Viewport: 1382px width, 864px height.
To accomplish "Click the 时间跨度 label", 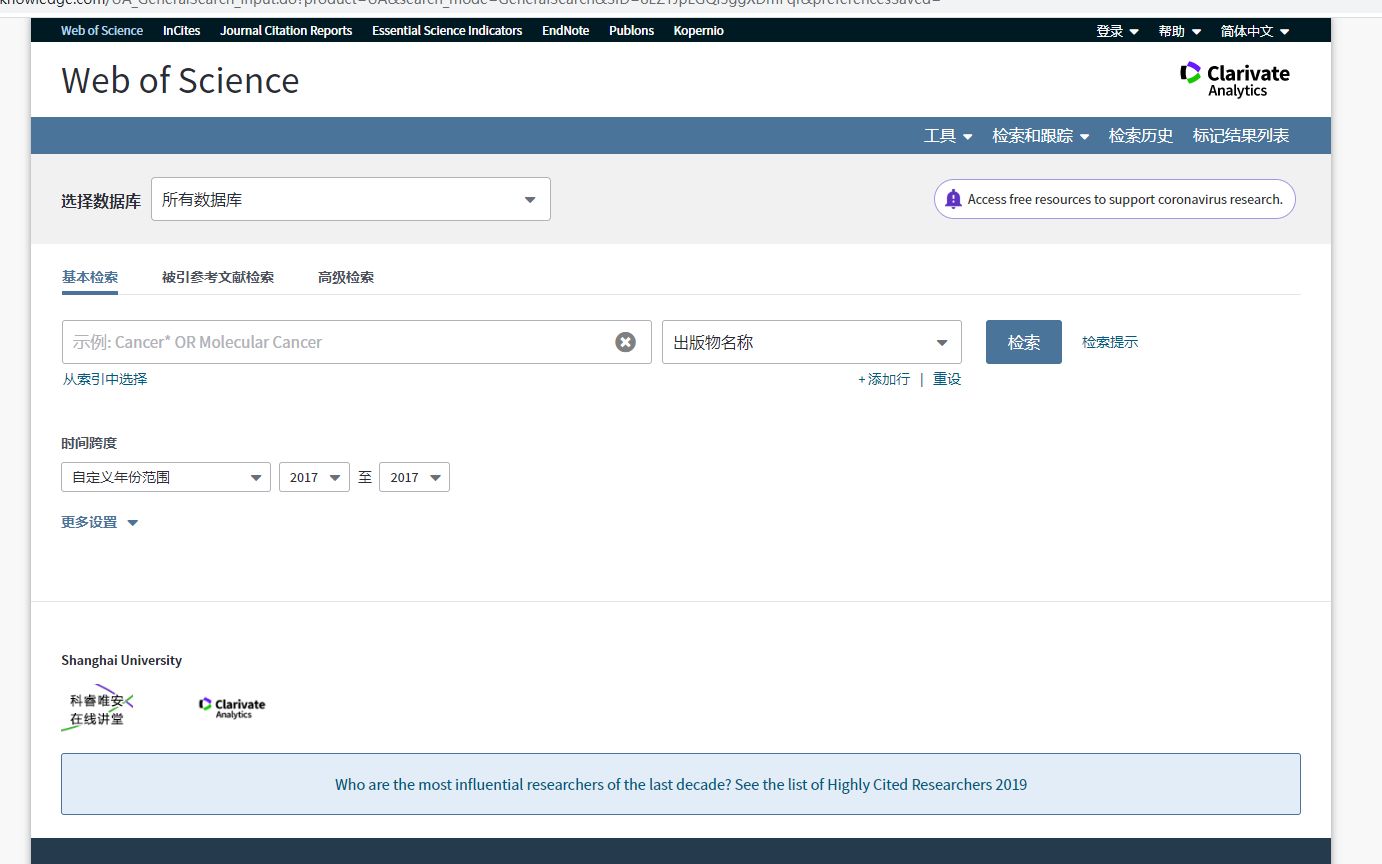I will [89, 443].
